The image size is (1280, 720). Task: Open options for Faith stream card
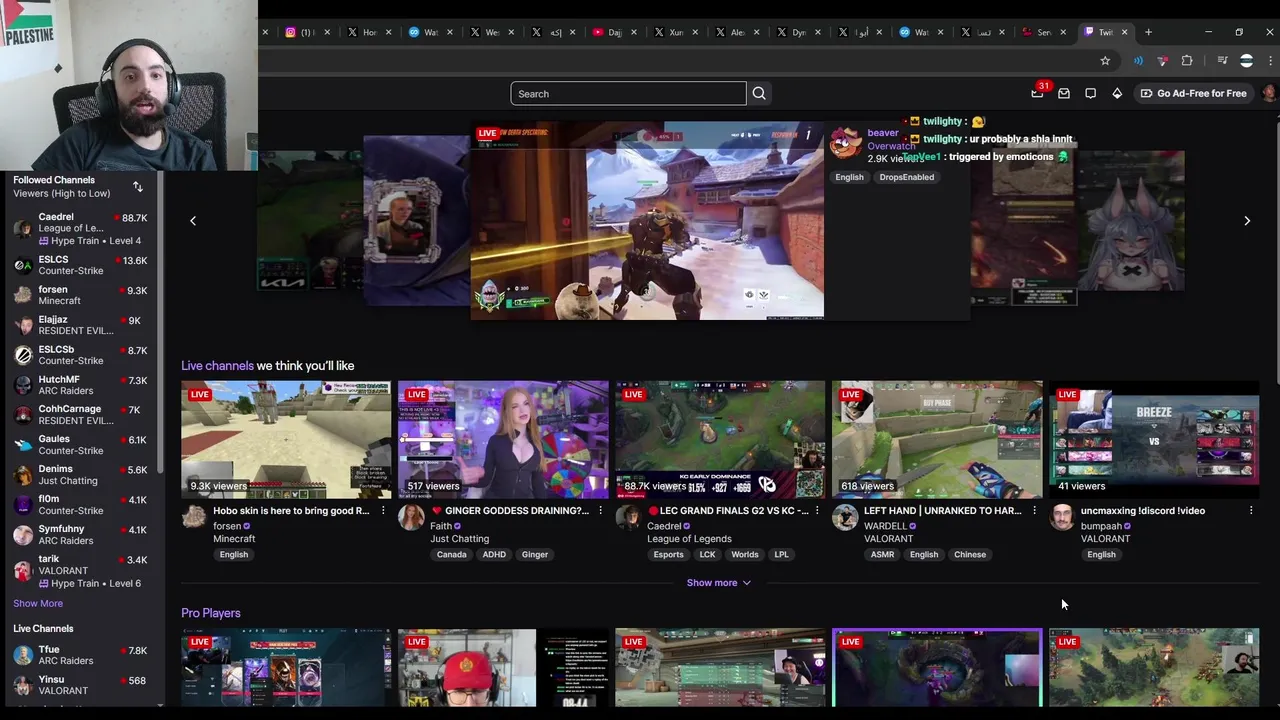pyautogui.click(x=600, y=511)
